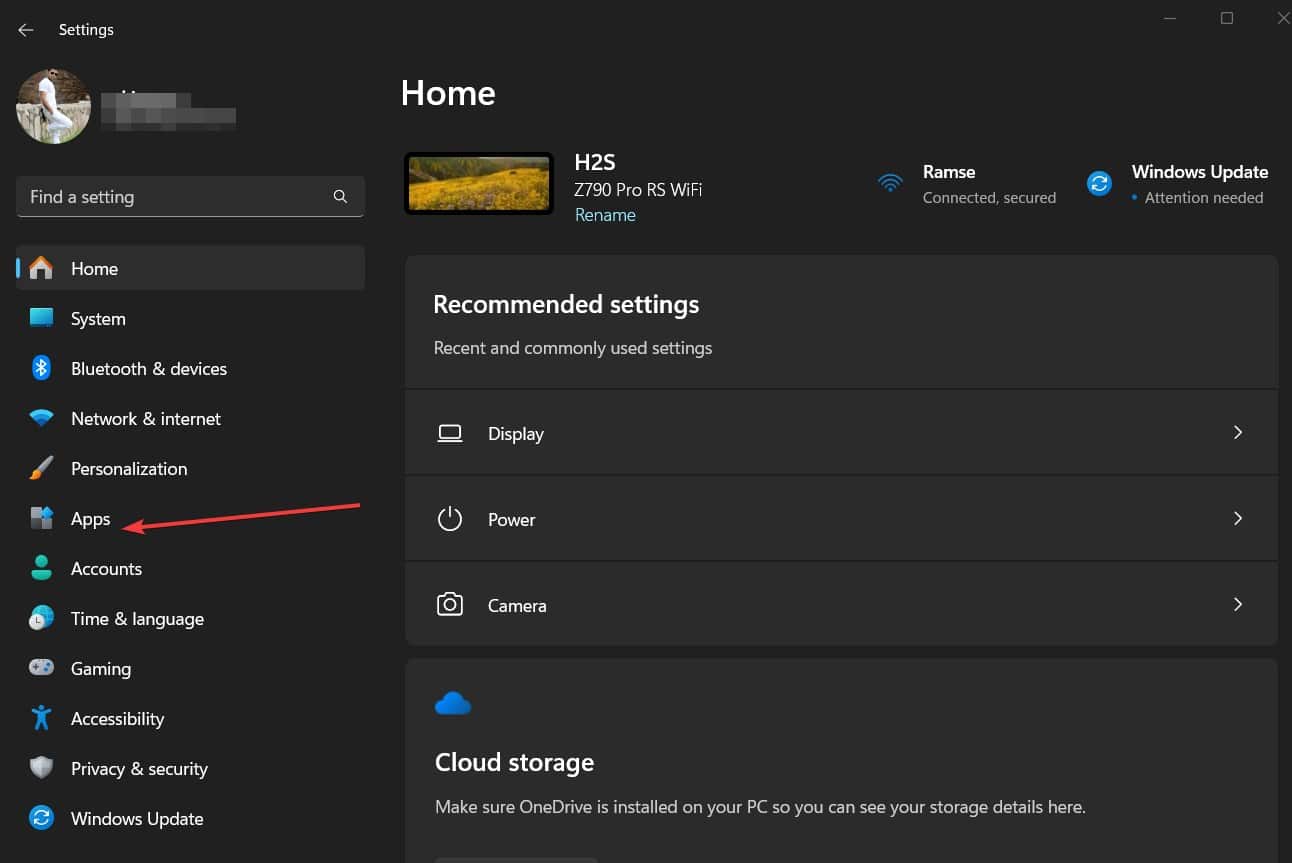Click the System monitor icon in sidebar
Image resolution: width=1292 pixels, height=863 pixels.
pos(41,318)
